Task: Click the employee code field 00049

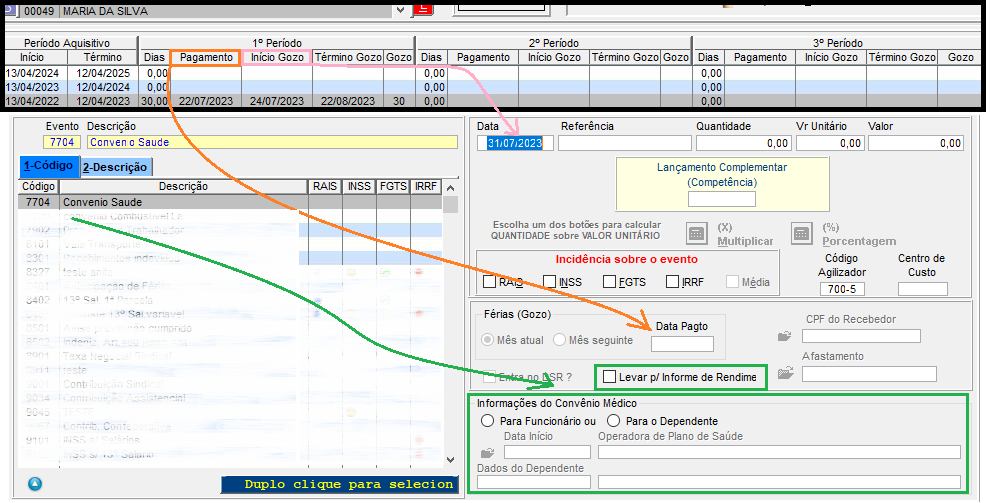Action: point(39,11)
